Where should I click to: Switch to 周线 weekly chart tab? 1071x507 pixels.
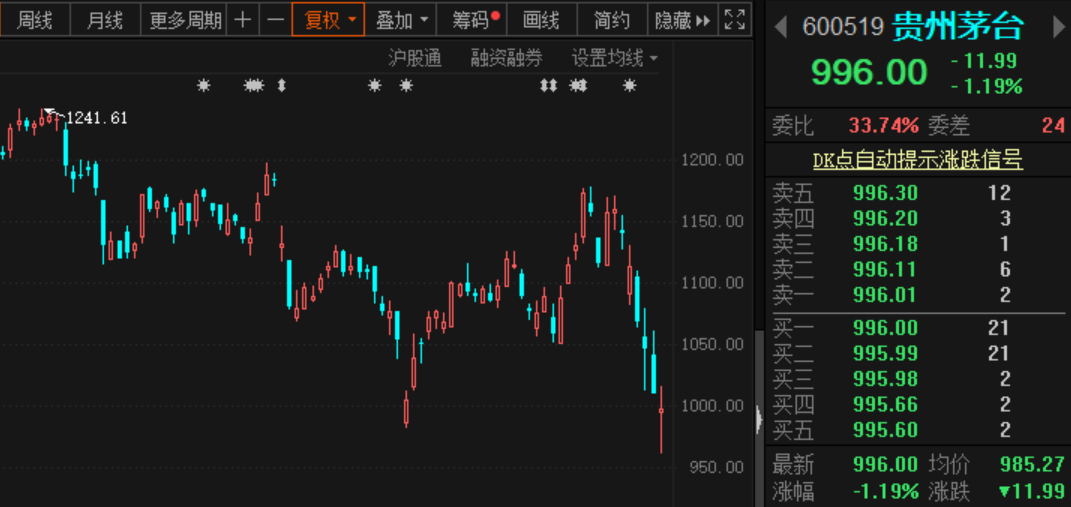coord(35,20)
